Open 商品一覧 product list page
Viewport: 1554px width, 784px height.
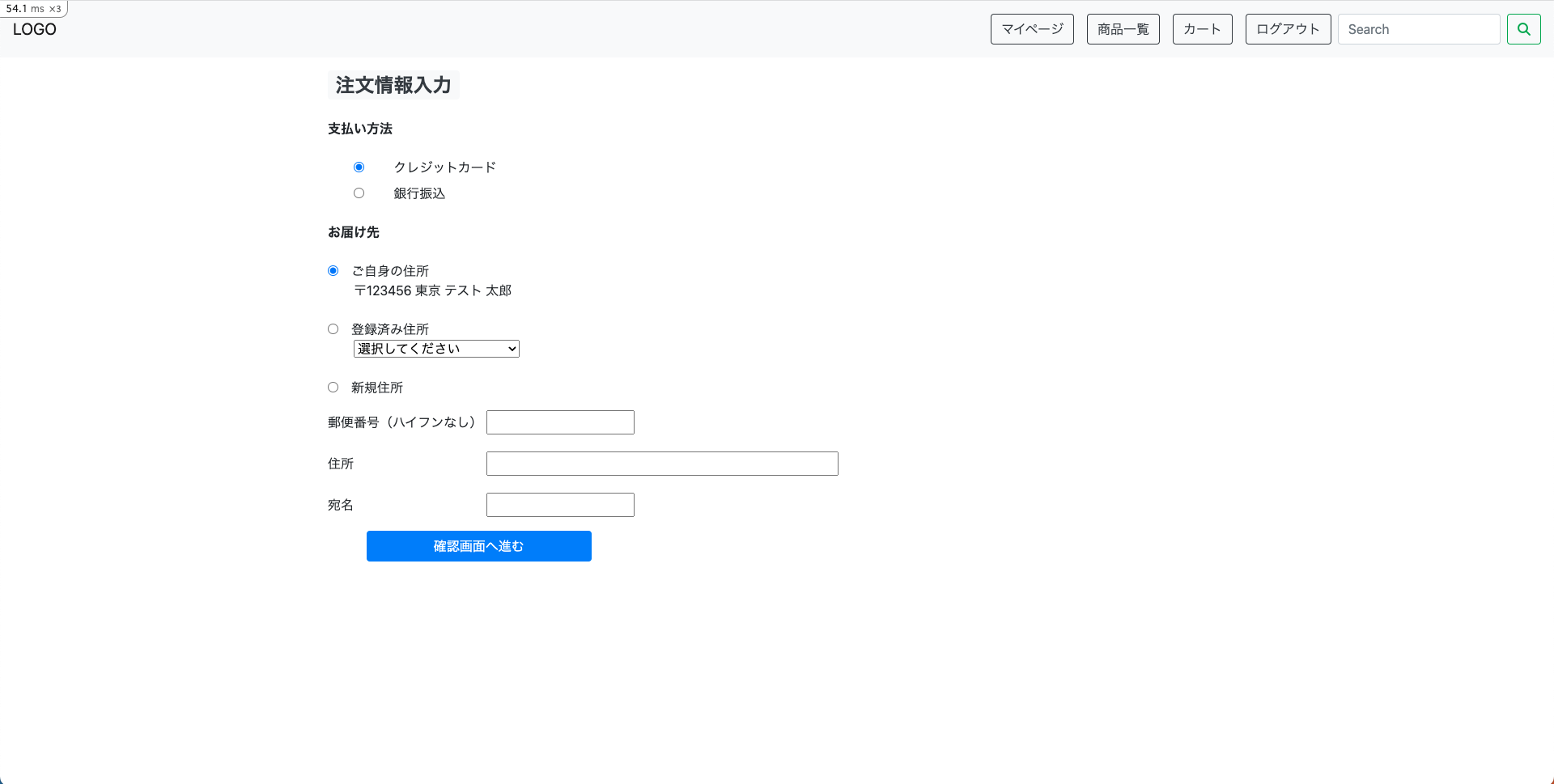point(1123,29)
